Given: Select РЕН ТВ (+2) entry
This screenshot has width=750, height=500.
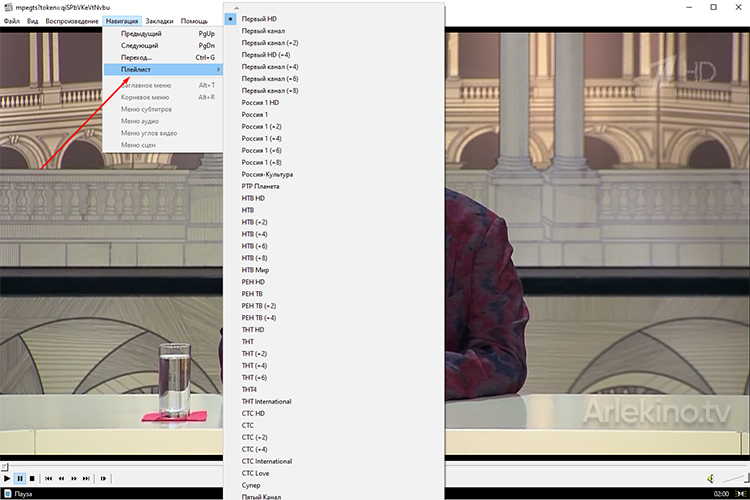Looking at the screenshot, I should point(333,306).
